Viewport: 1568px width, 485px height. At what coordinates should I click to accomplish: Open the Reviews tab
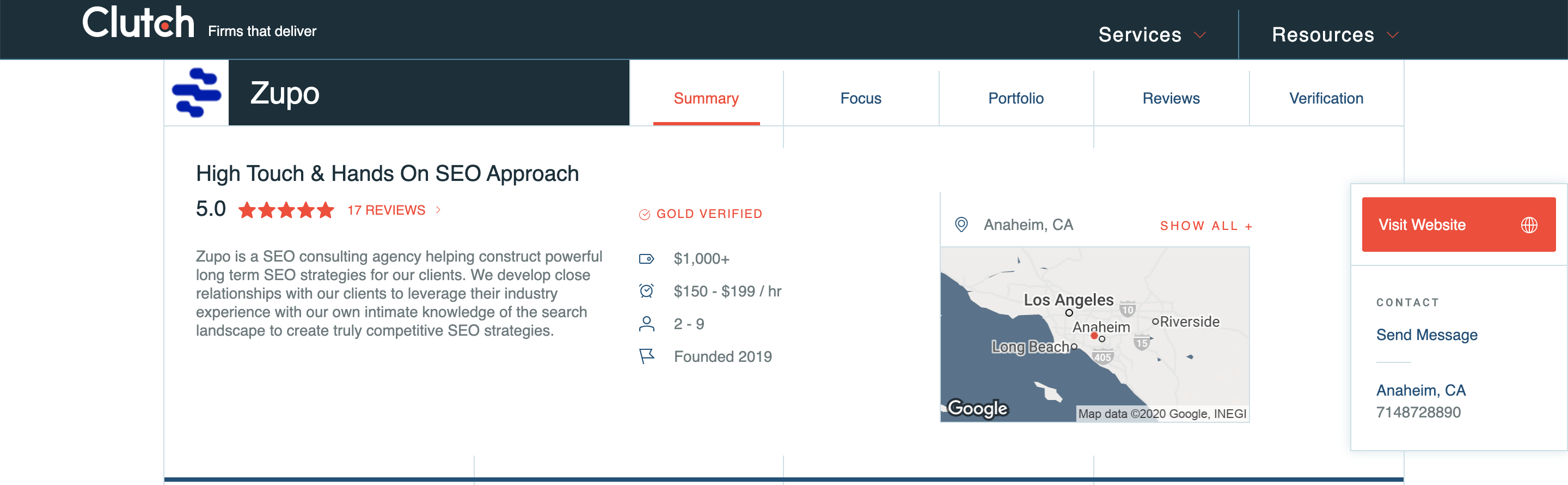1171,98
